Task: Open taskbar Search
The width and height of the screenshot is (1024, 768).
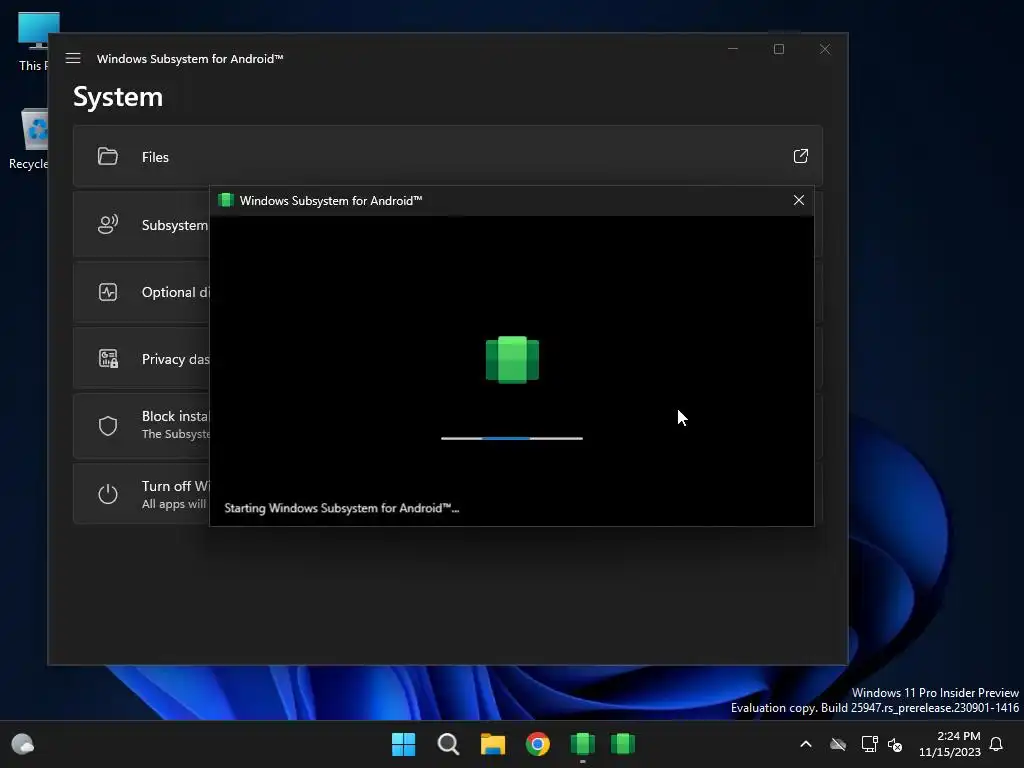Action: click(448, 744)
